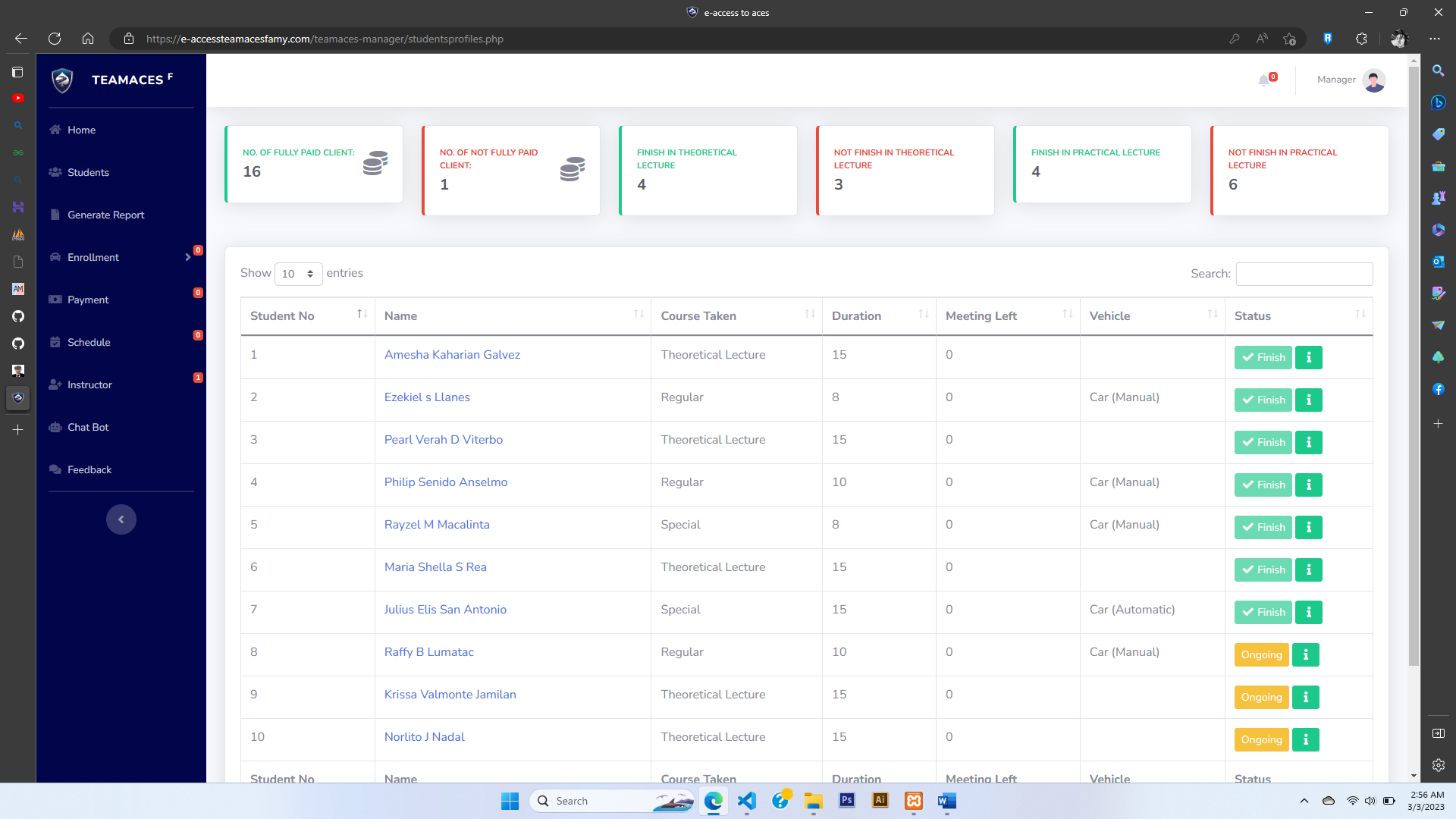
Task: Click the table Search input field
Action: click(x=1304, y=274)
